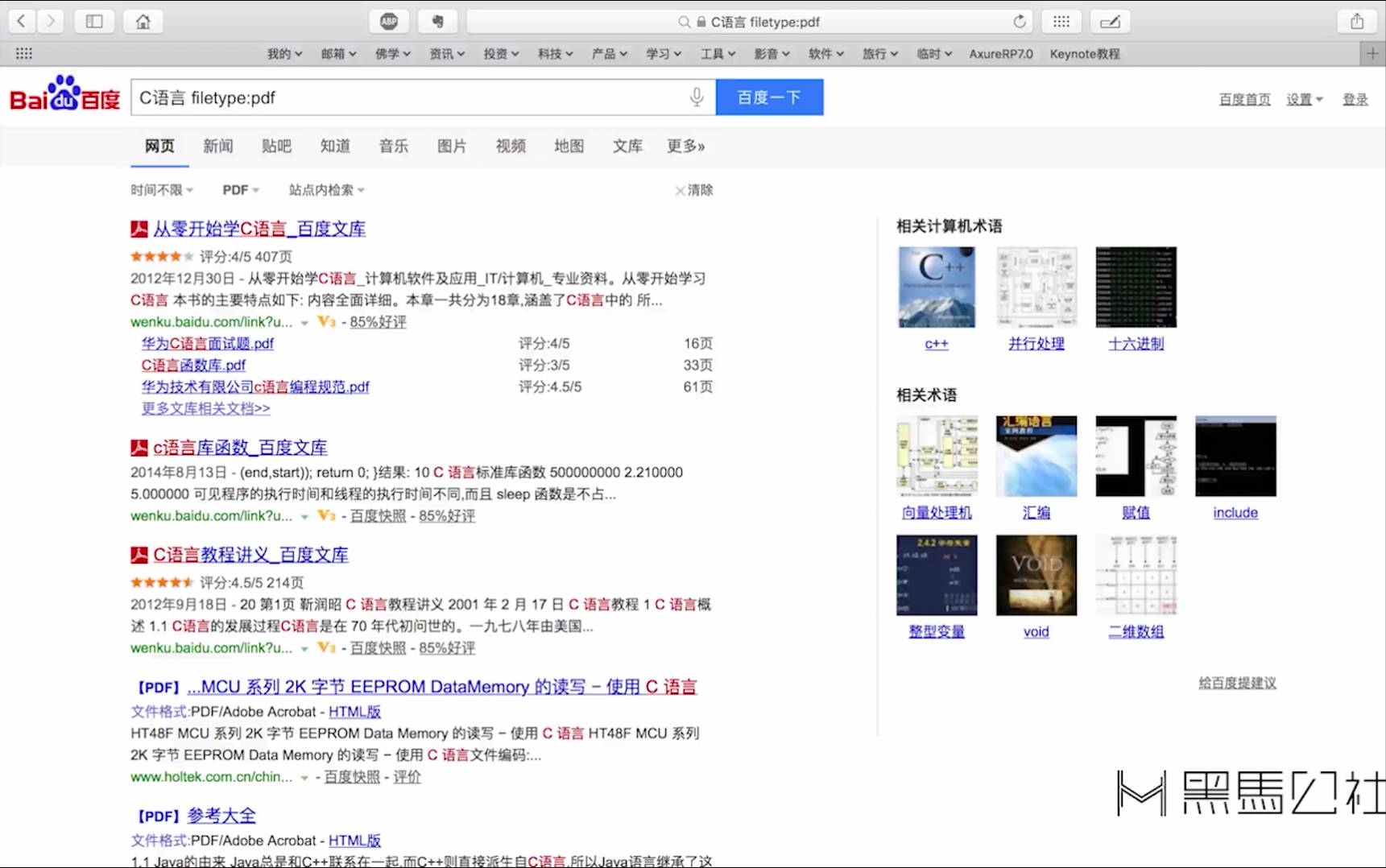This screenshot has width=1386, height=868.
Task: Open 华为C语言面试题.pdf link
Action: 208,343
